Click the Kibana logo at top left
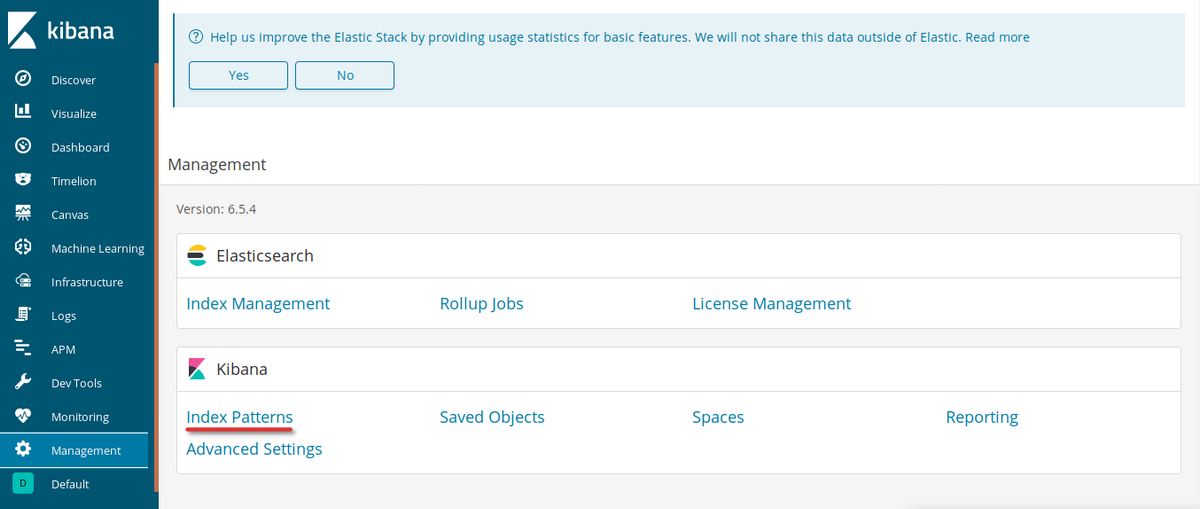Image resolution: width=1200 pixels, height=509 pixels. coord(62,31)
